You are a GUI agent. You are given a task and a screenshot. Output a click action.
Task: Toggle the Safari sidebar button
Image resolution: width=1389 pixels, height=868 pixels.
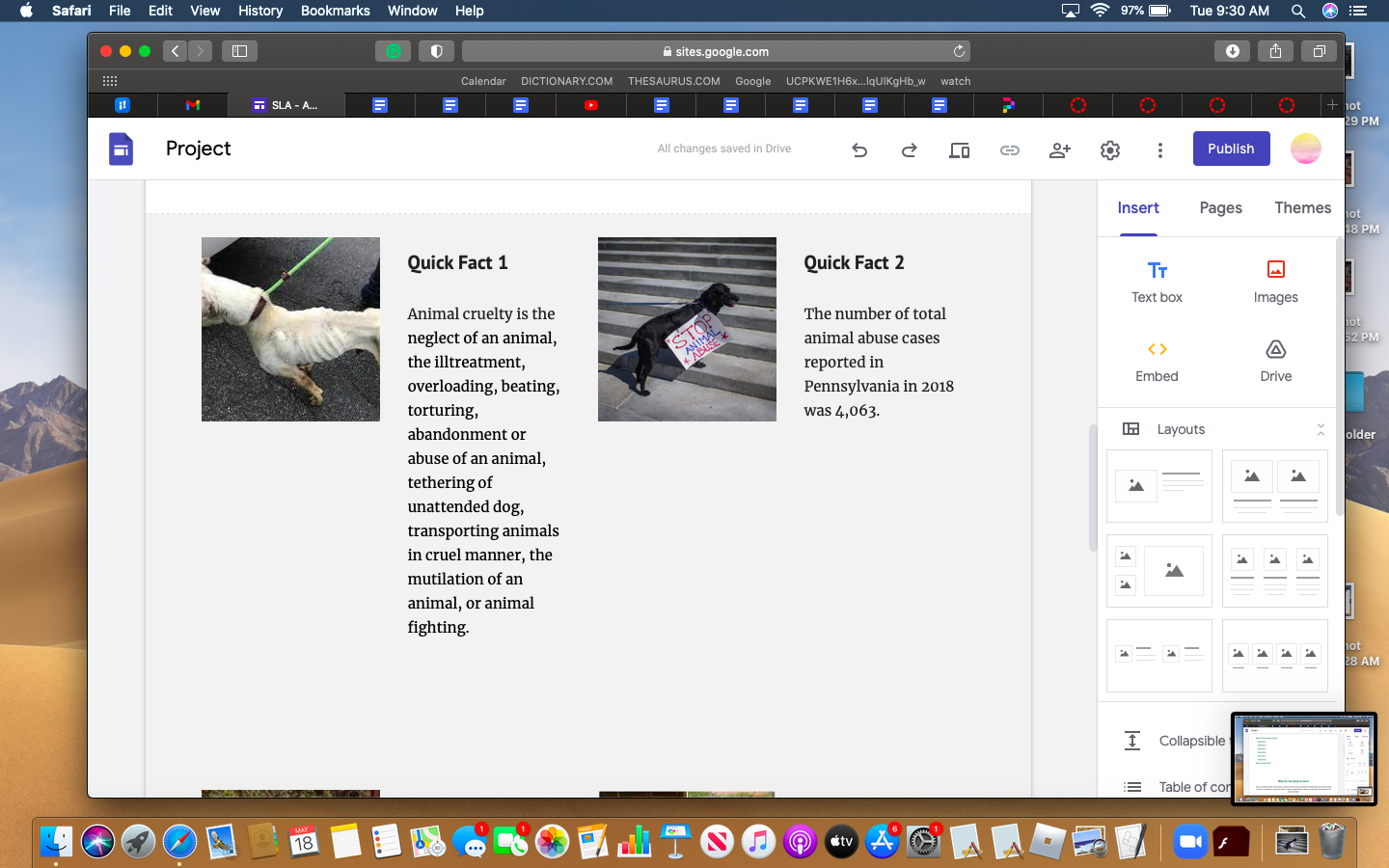tap(239, 51)
